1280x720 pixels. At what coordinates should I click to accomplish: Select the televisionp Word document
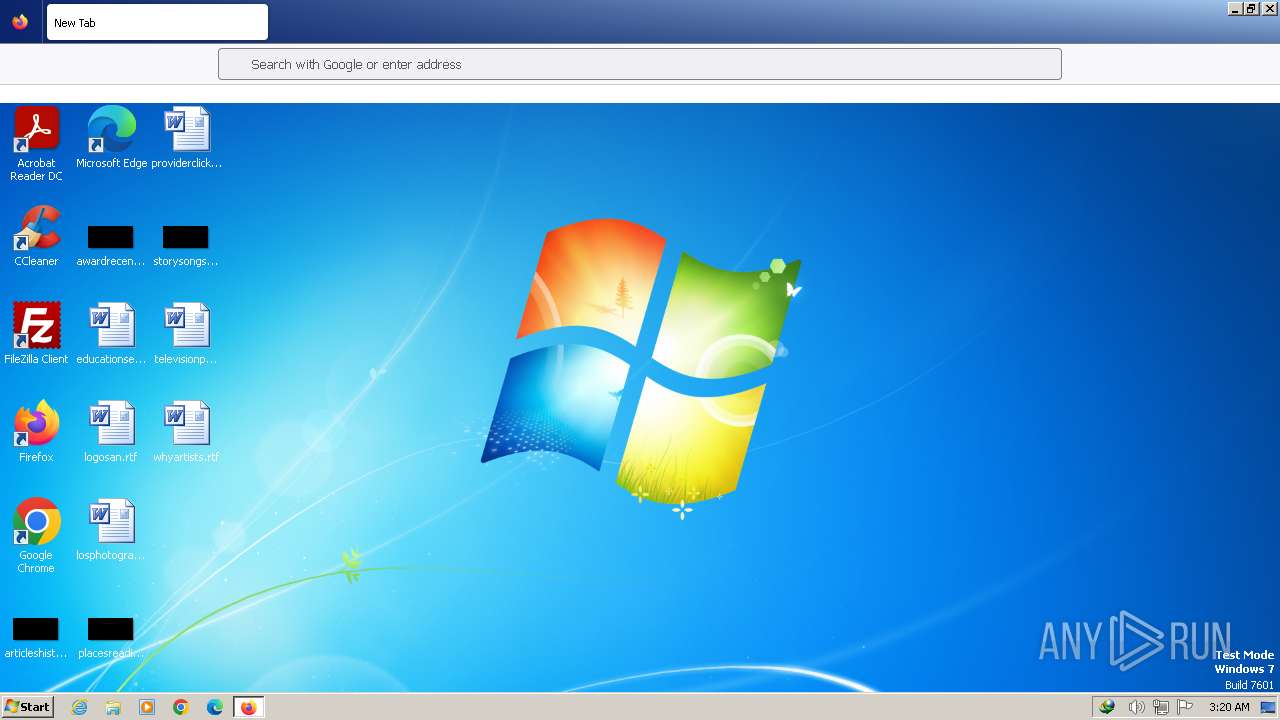(x=186, y=334)
